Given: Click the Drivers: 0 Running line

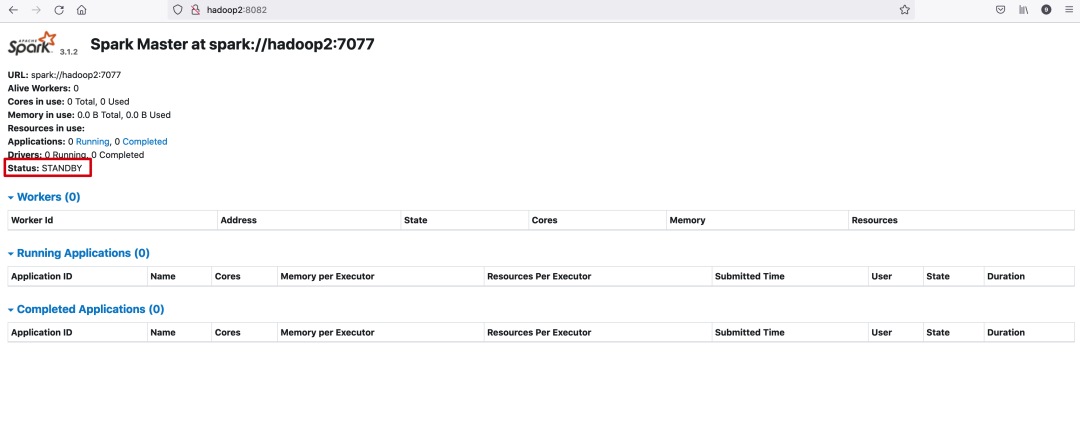Looking at the screenshot, I should click(76, 155).
